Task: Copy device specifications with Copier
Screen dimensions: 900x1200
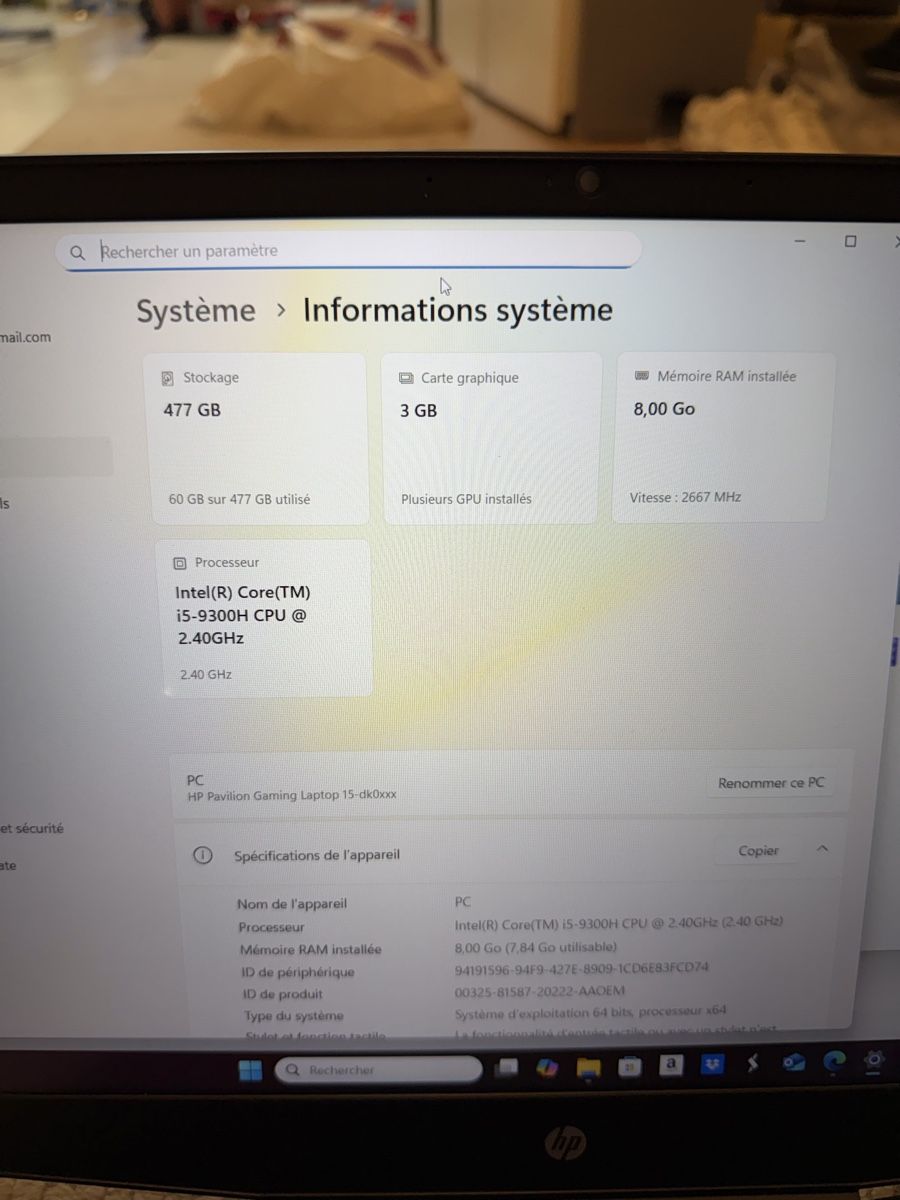Action: point(758,851)
